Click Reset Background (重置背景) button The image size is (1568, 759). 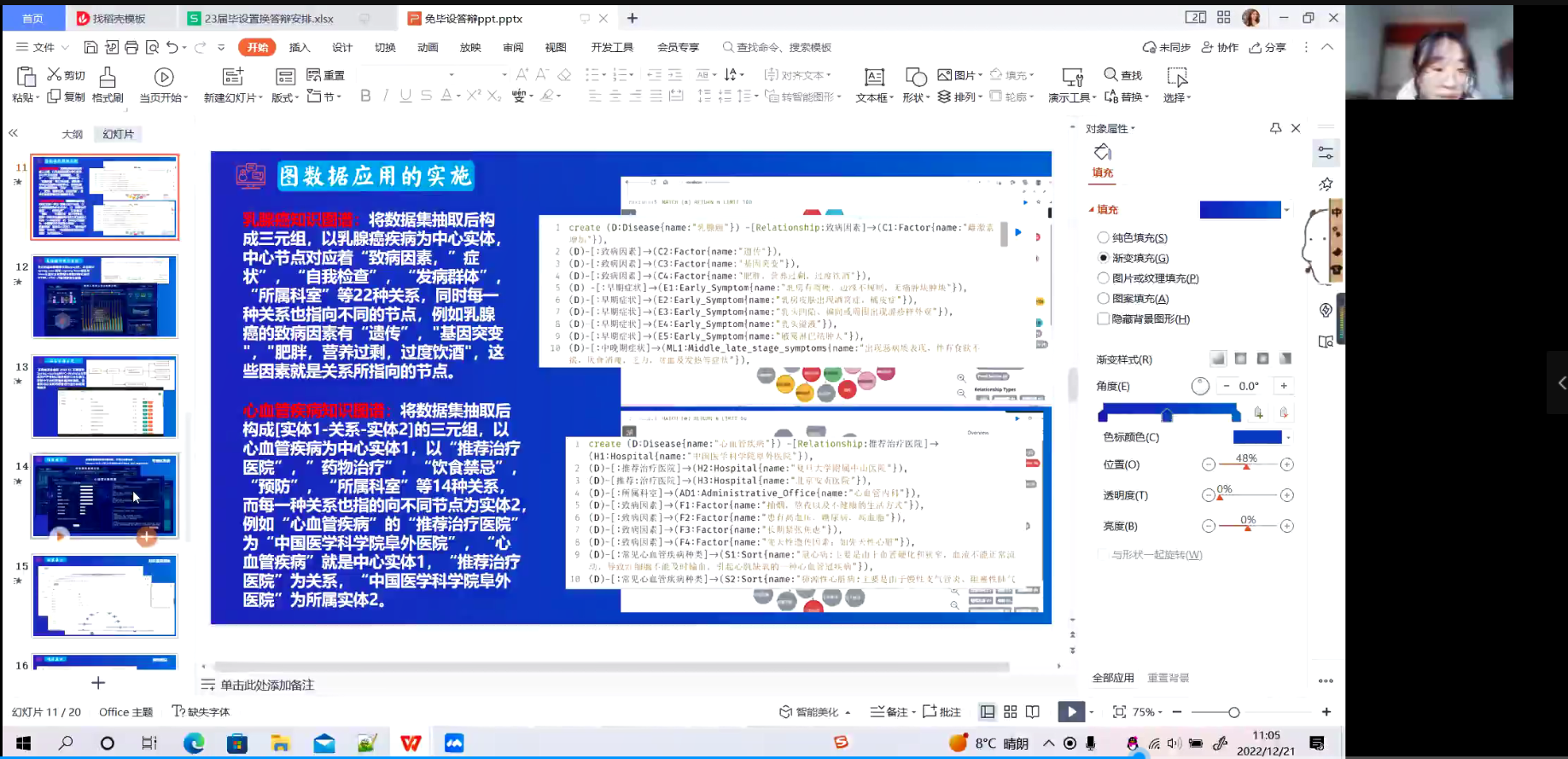[x=1168, y=678]
